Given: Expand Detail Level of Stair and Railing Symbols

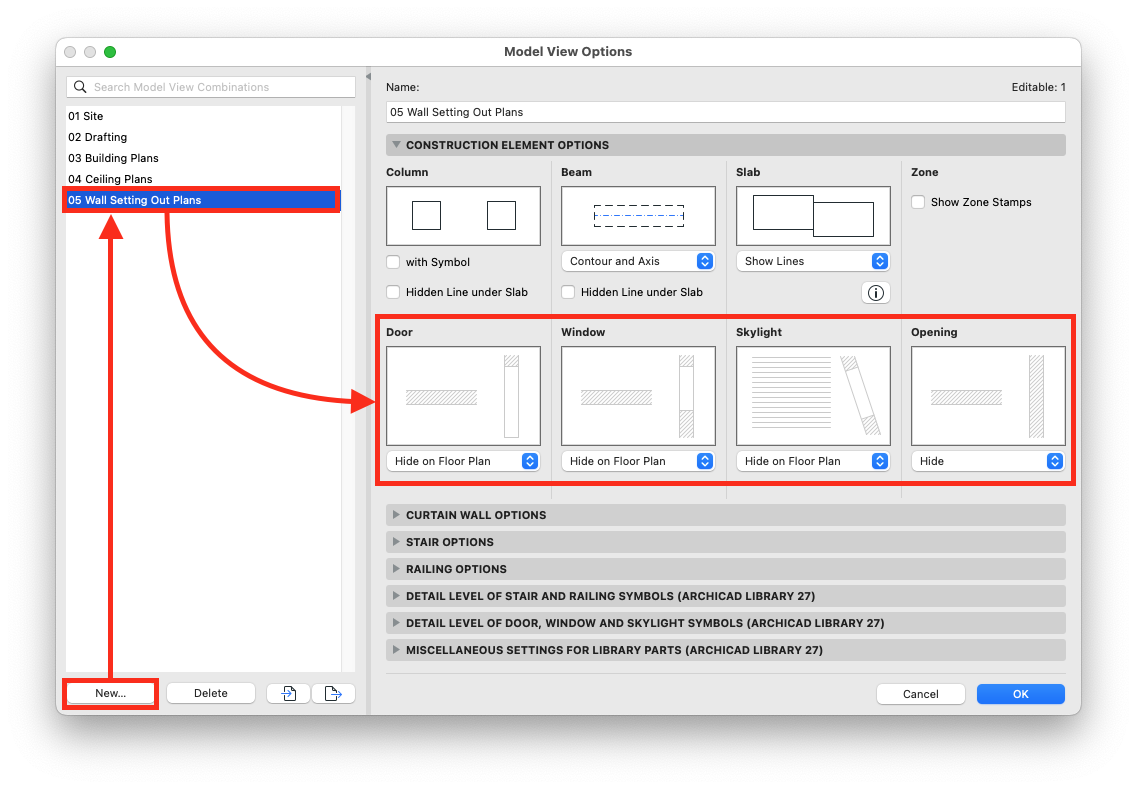Looking at the screenshot, I should click(726, 596).
